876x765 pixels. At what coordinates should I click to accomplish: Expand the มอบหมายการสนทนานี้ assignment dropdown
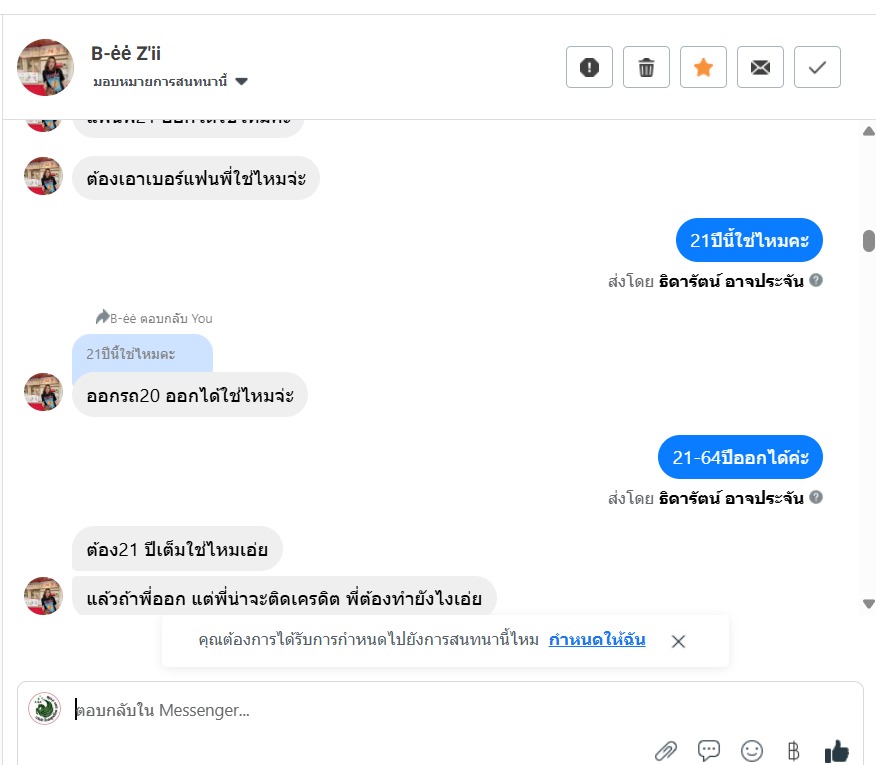click(241, 81)
